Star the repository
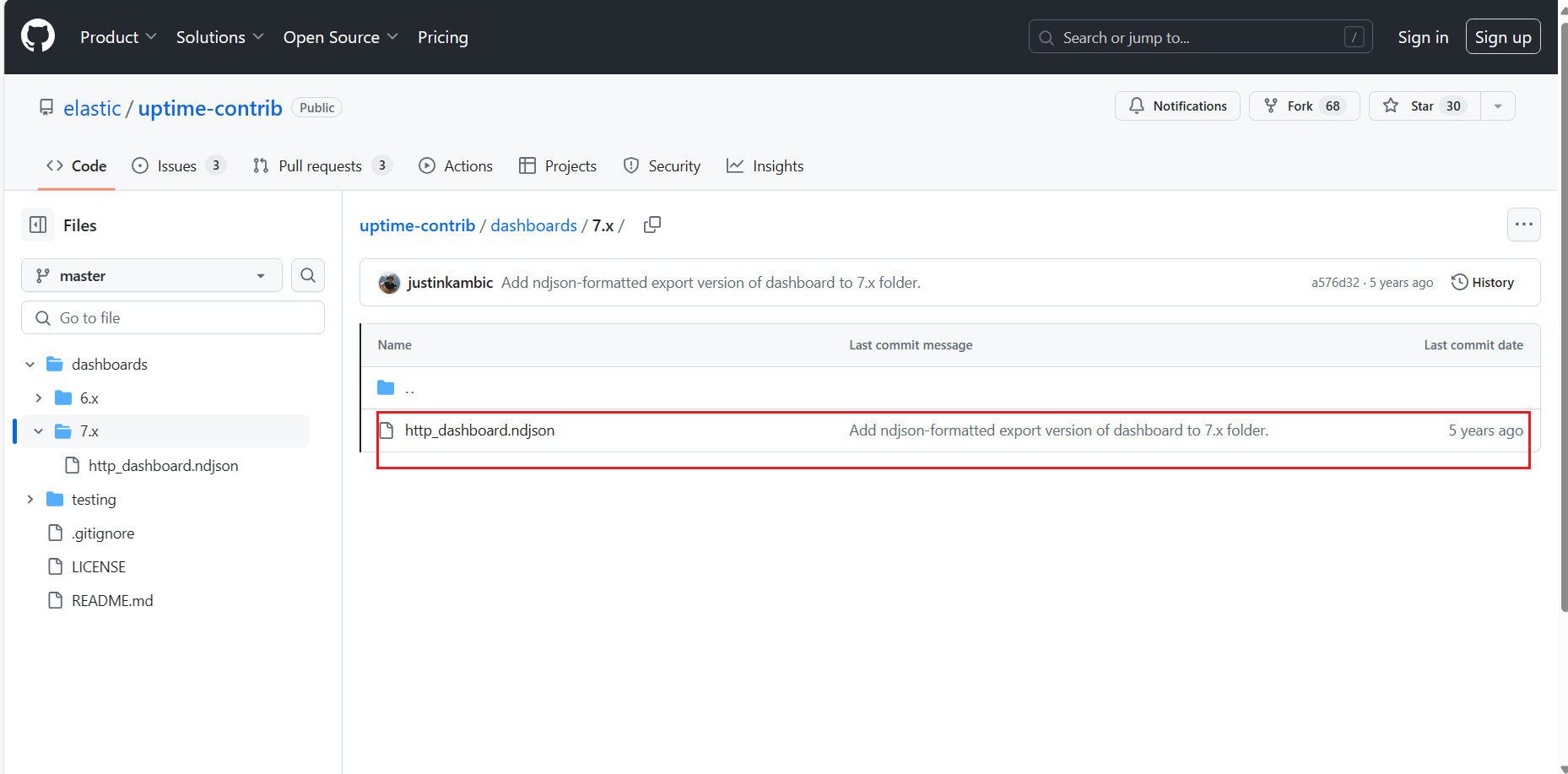Viewport: 1568px width, 774px height. coord(1425,106)
